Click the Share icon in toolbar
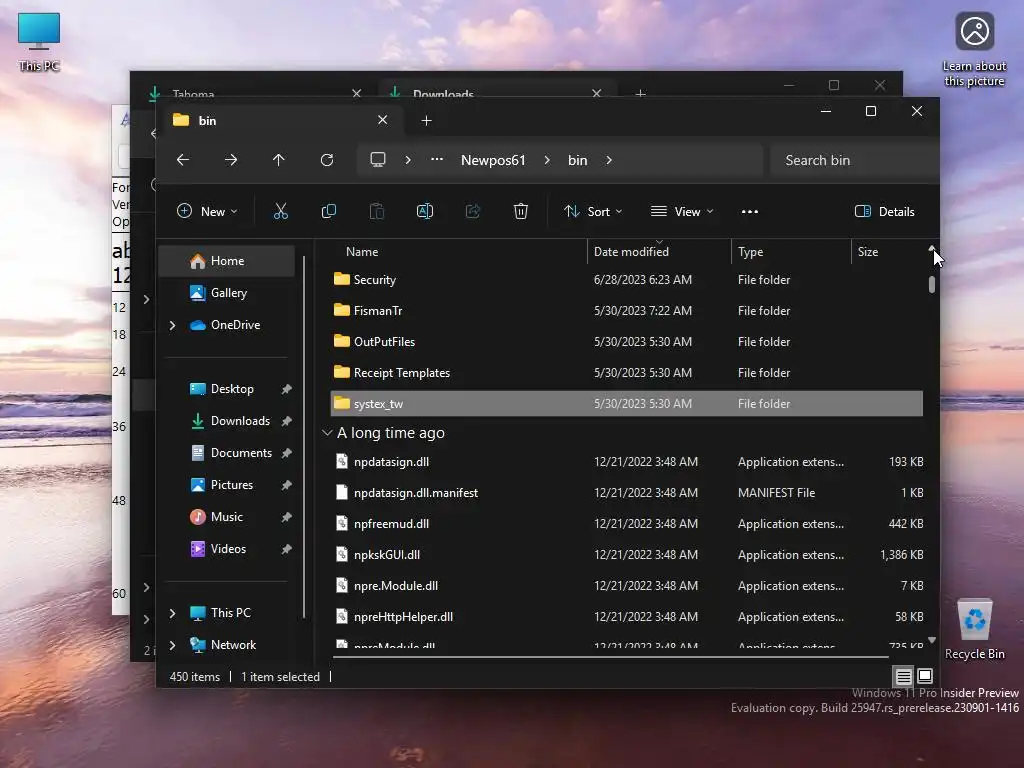 (x=473, y=211)
